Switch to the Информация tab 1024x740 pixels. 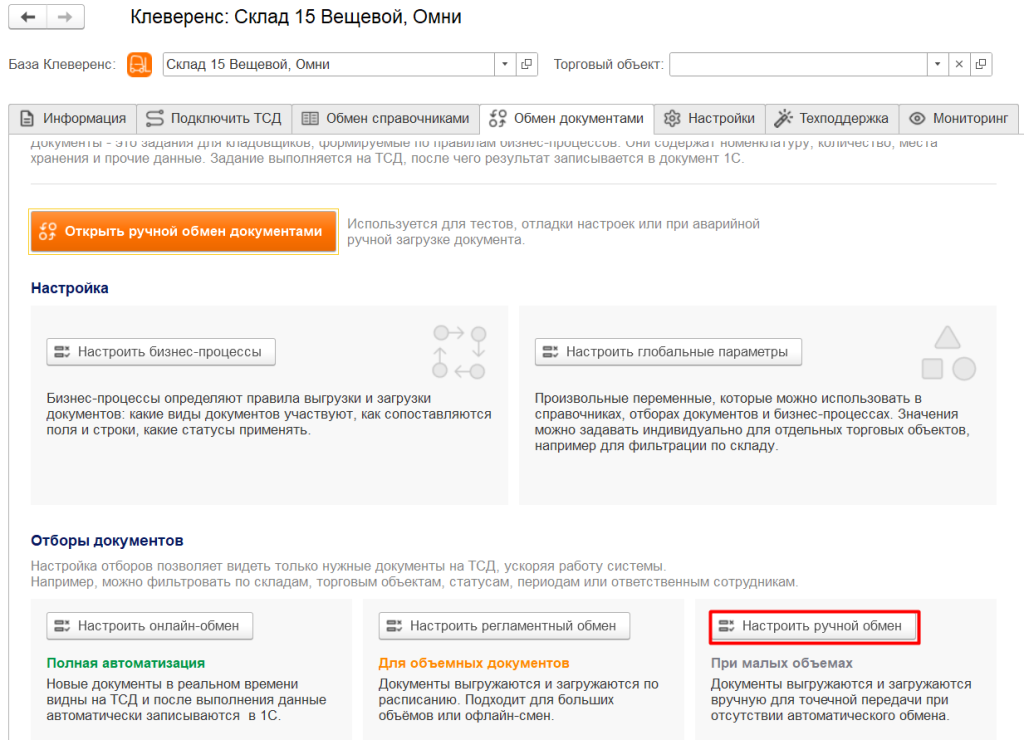click(72, 118)
